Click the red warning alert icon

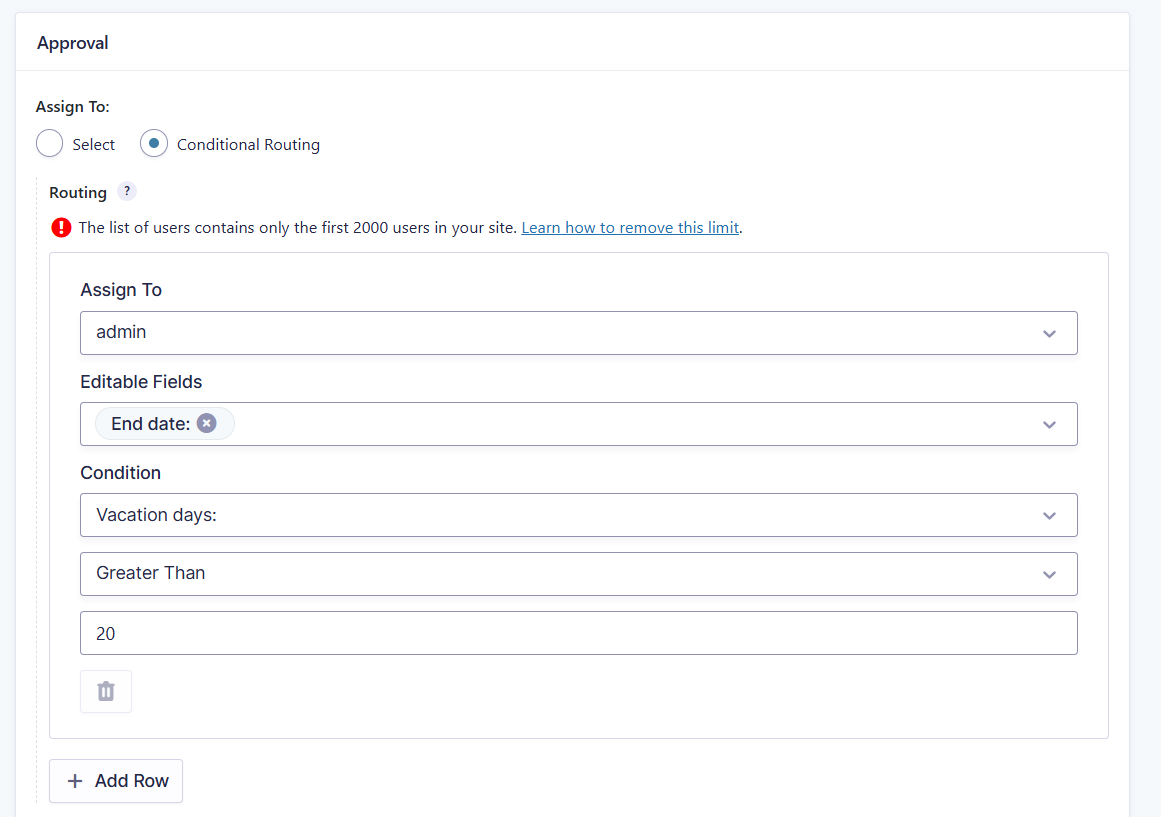click(61, 227)
